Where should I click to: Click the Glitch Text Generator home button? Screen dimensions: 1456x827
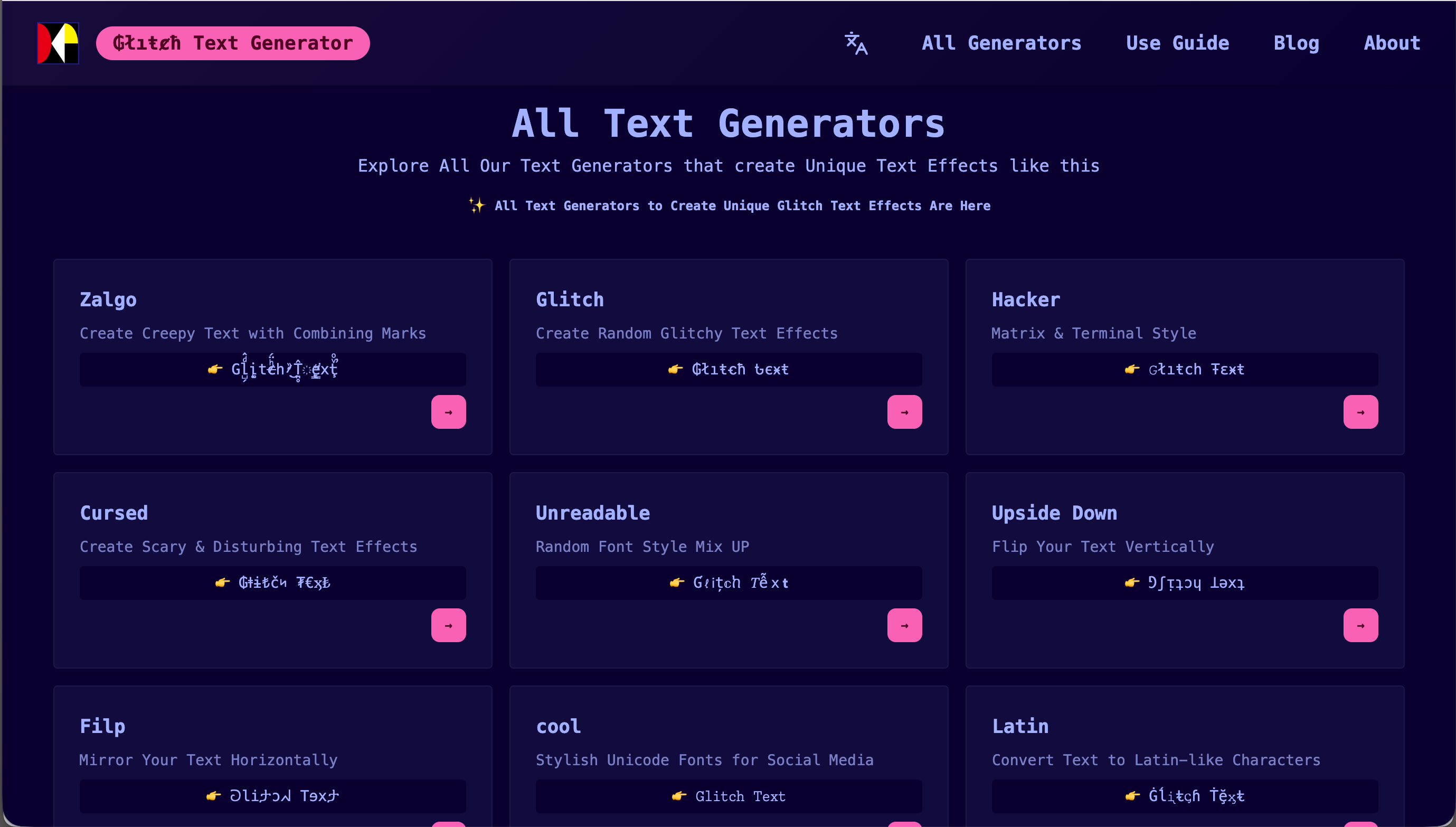click(233, 43)
